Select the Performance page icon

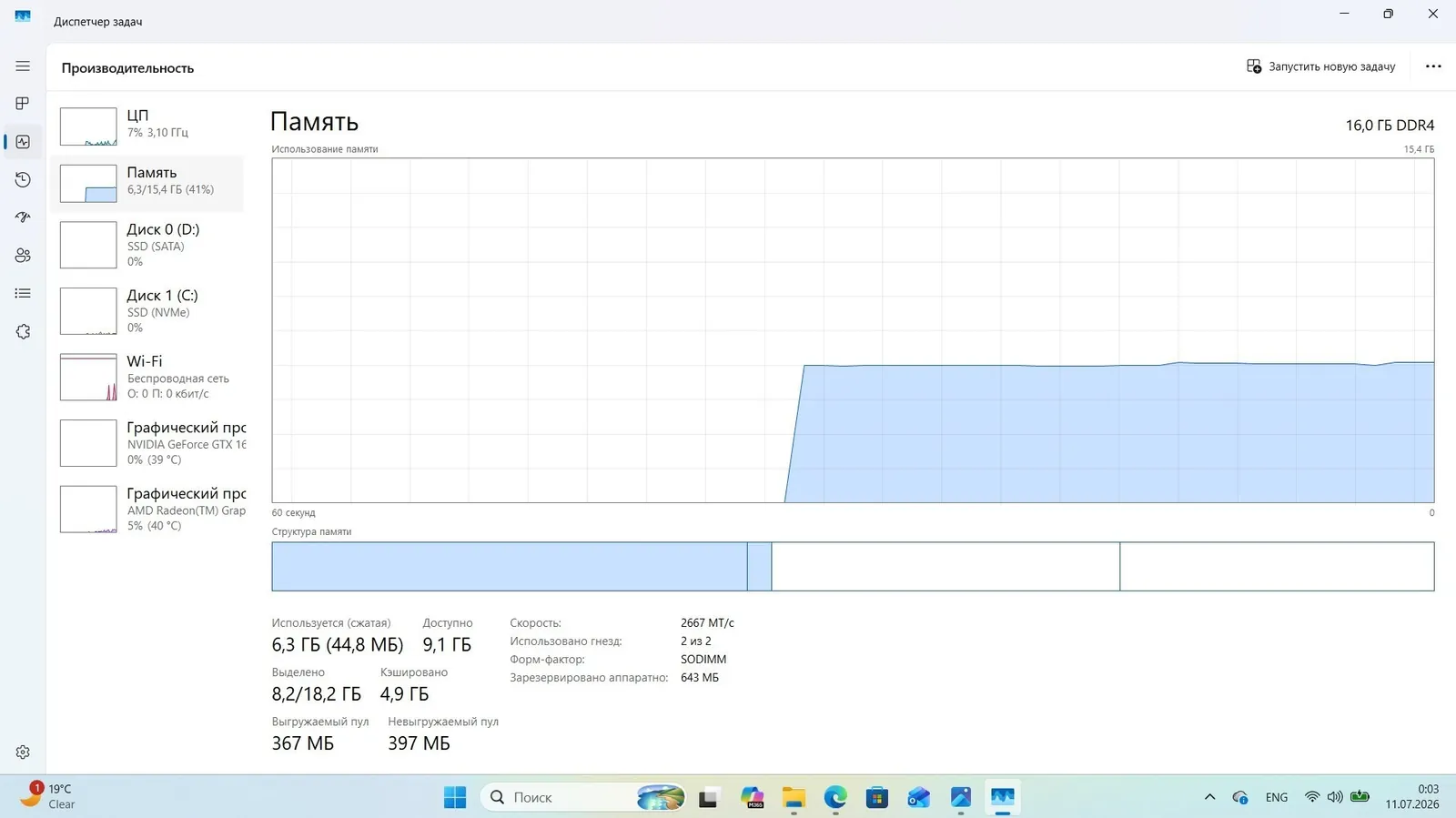[x=23, y=142]
